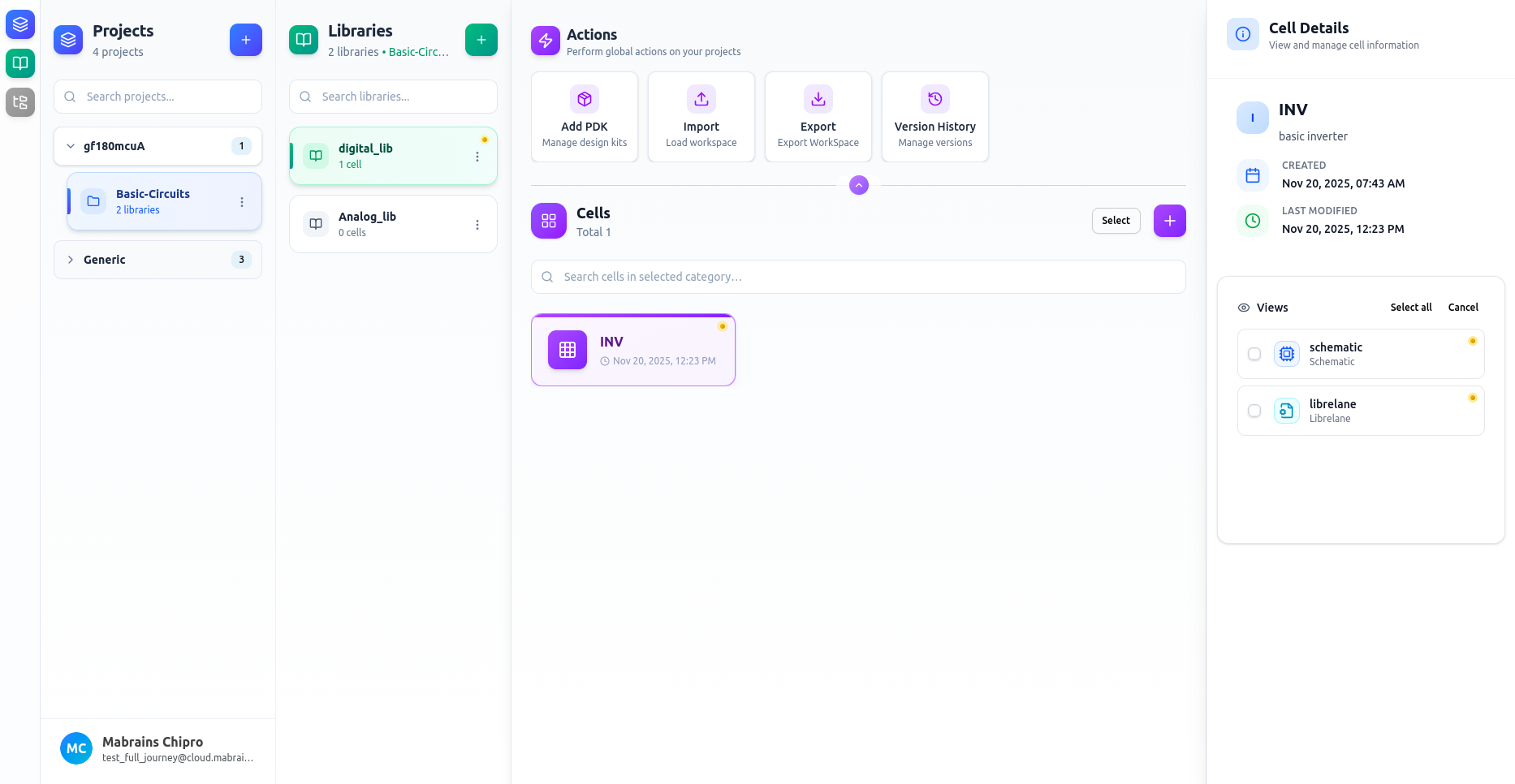1515x784 pixels.
Task: Click the green add library plus button
Action: pyautogui.click(x=481, y=40)
